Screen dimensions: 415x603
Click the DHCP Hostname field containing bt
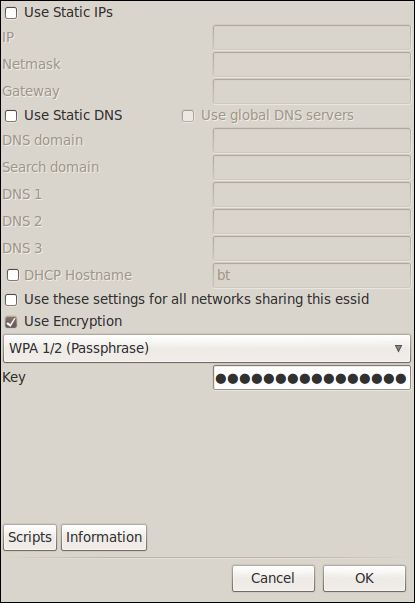pyautogui.click(x=312, y=275)
